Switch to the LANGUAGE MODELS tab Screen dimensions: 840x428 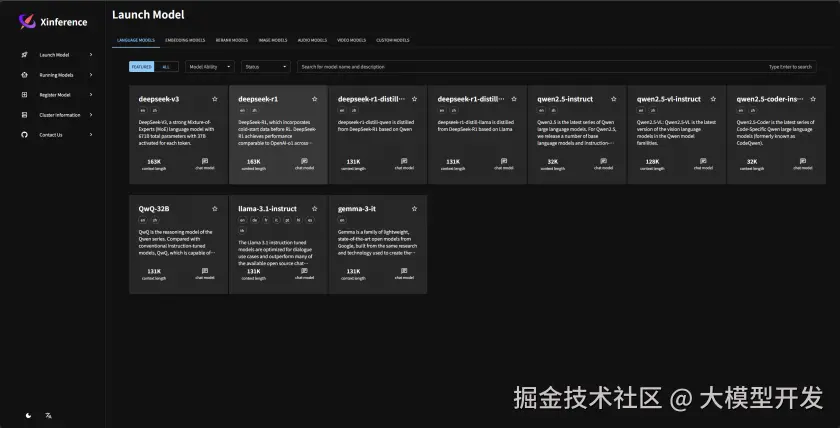point(136,40)
